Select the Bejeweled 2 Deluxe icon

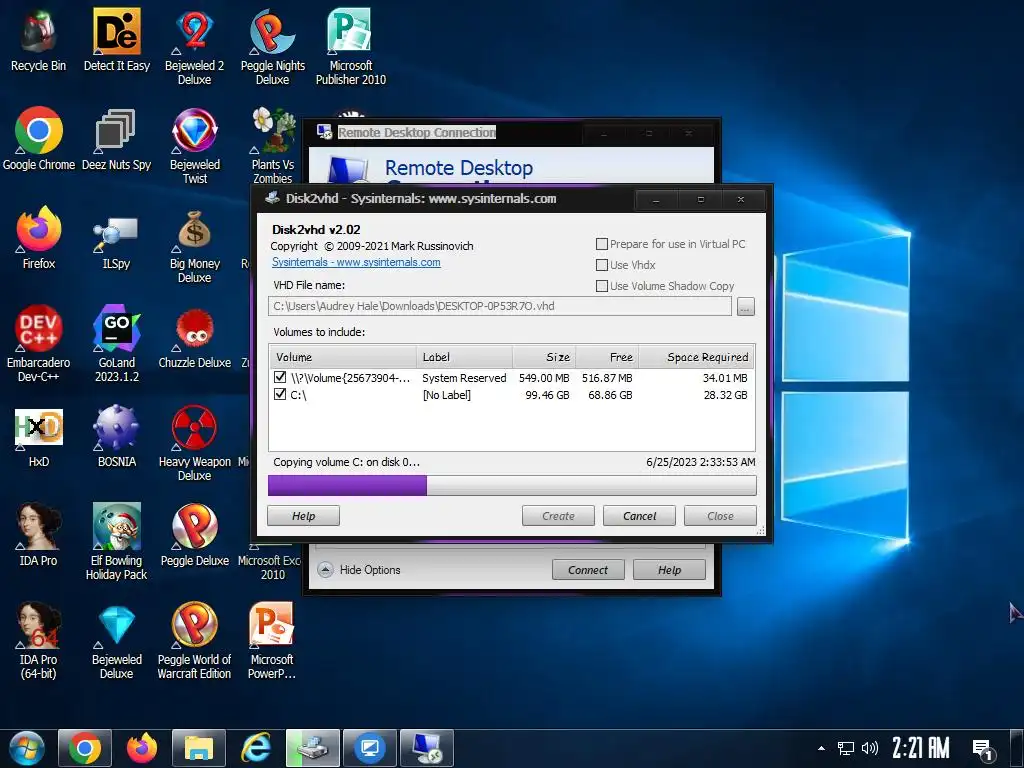point(194,46)
